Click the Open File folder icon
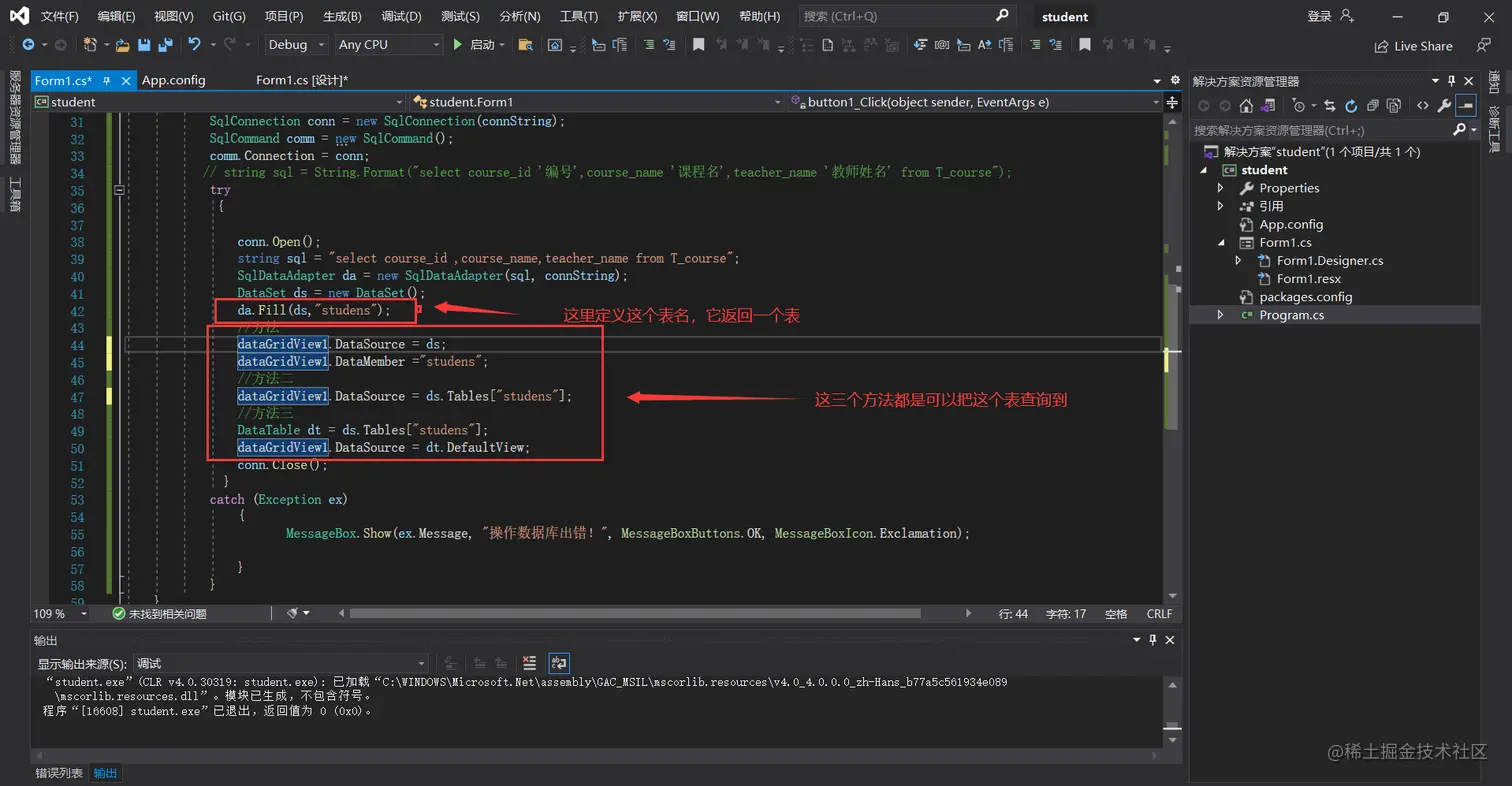The width and height of the screenshot is (1512, 786). point(122,45)
